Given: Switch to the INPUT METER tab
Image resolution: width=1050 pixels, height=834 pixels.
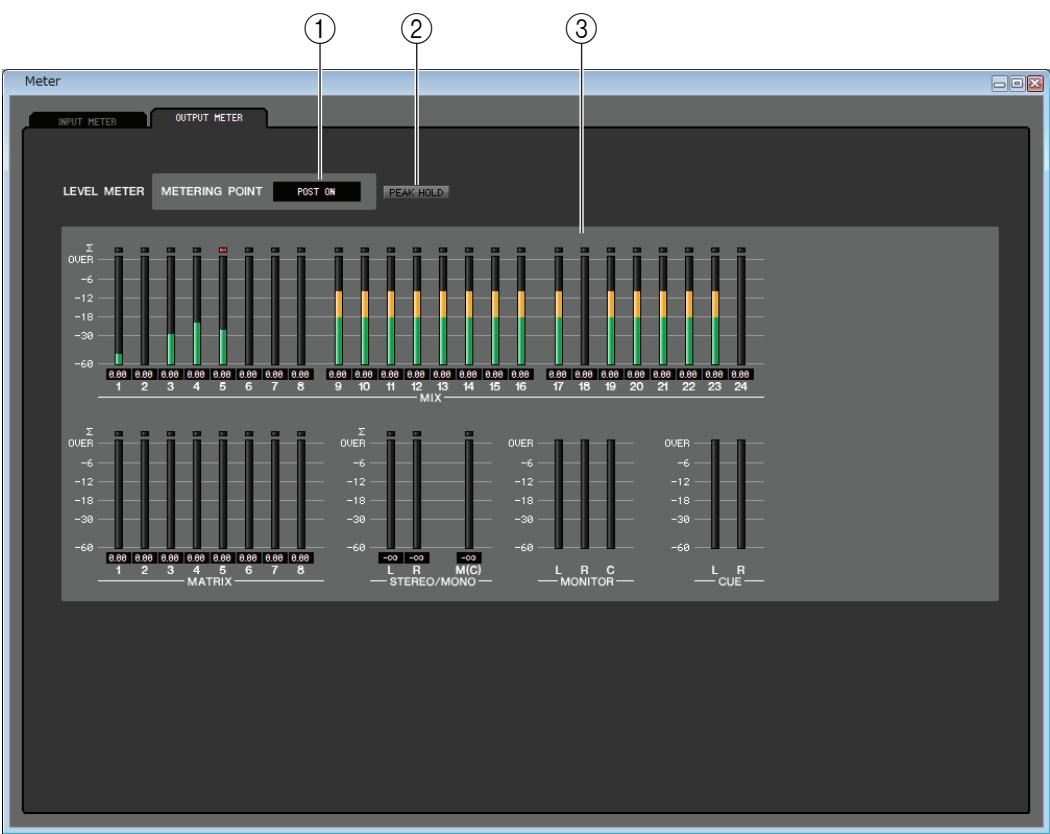Looking at the screenshot, I should tap(88, 121).
